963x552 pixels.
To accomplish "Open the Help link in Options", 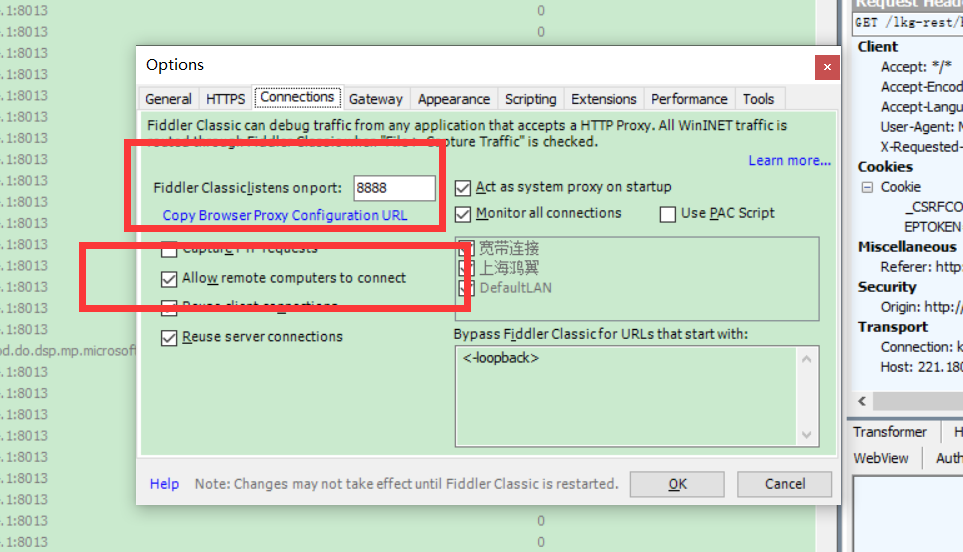I will pos(164,484).
